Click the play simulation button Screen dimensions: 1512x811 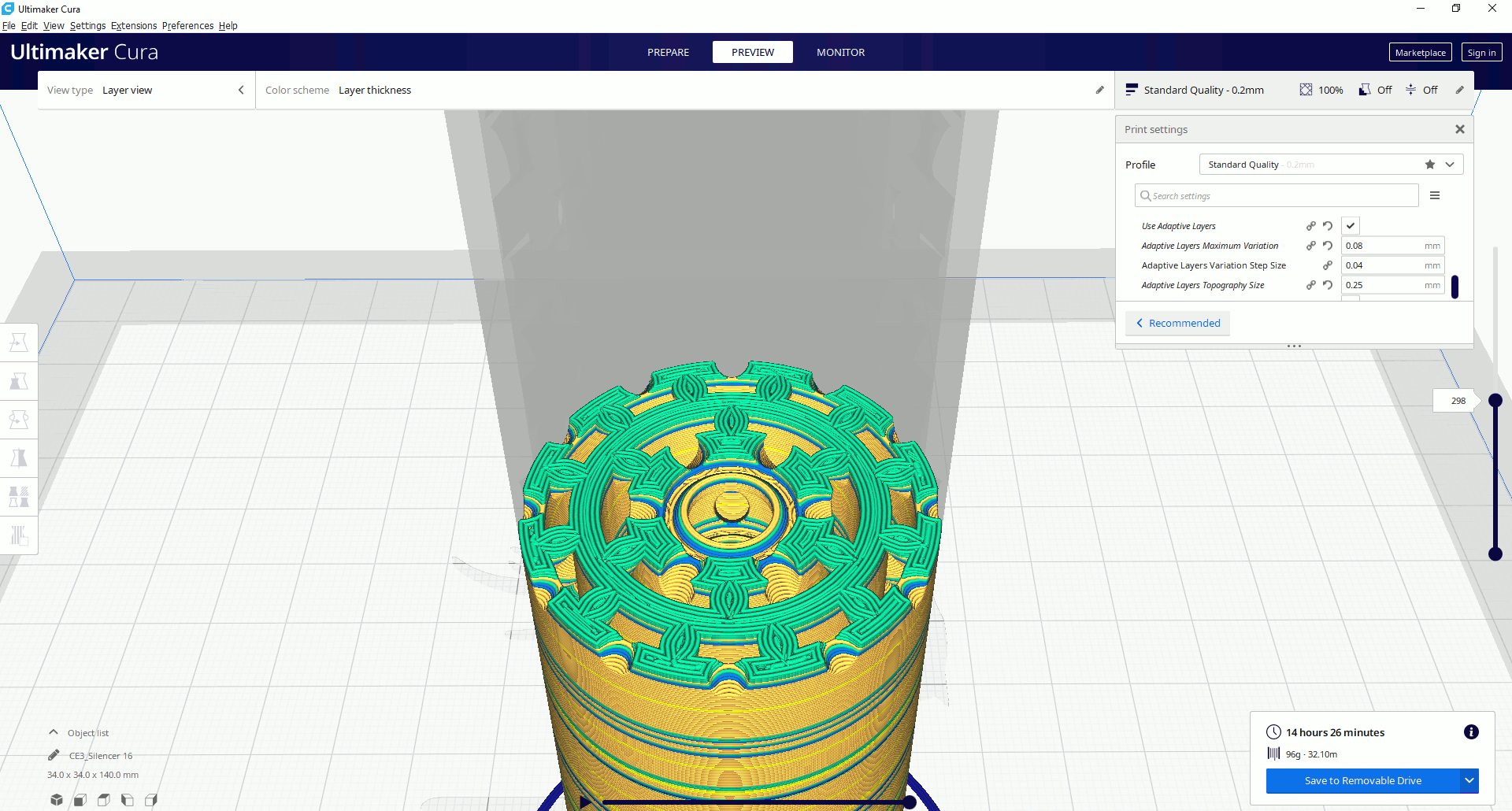coord(585,802)
